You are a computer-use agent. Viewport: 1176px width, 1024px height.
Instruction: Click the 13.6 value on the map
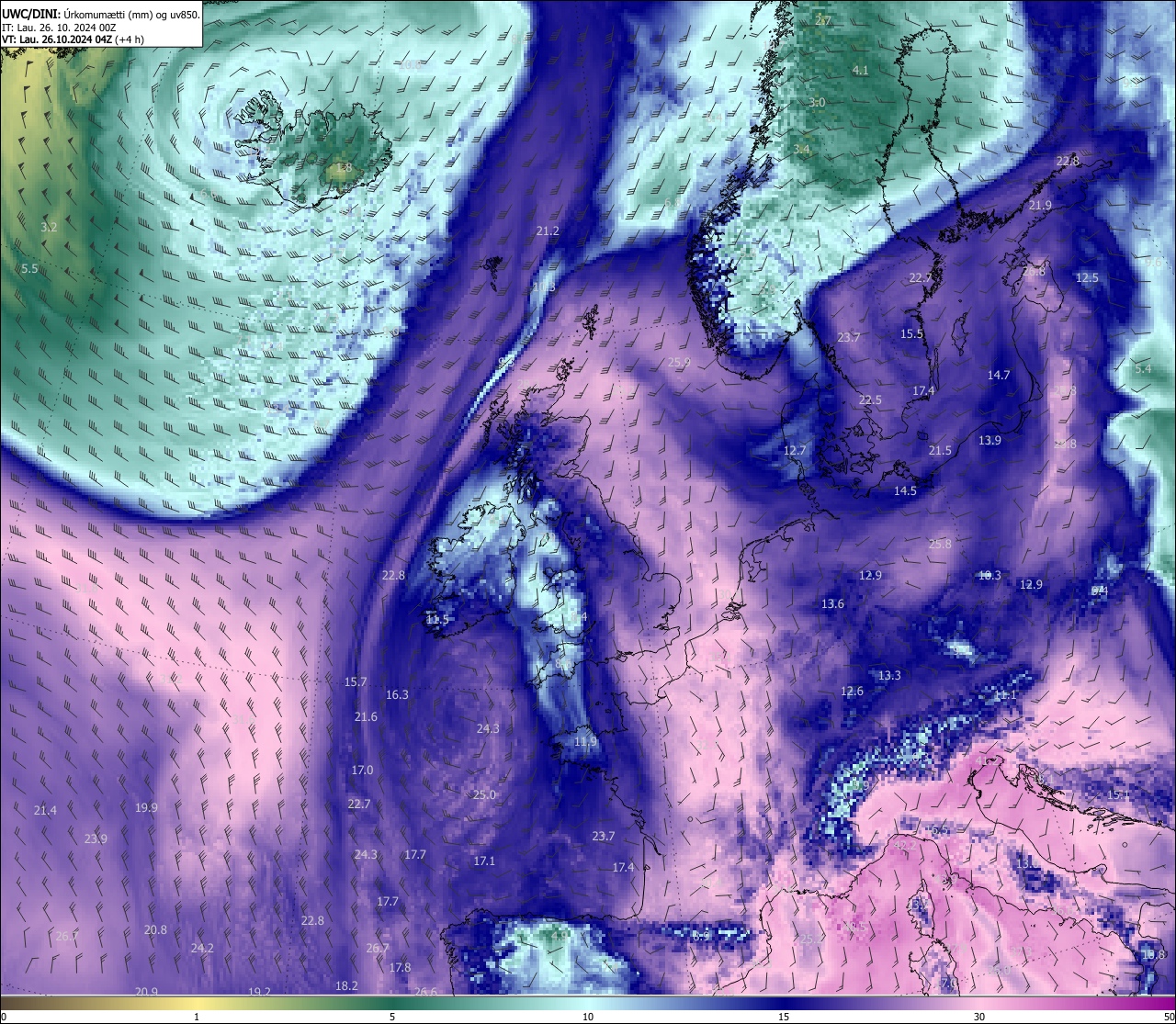coord(832,603)
